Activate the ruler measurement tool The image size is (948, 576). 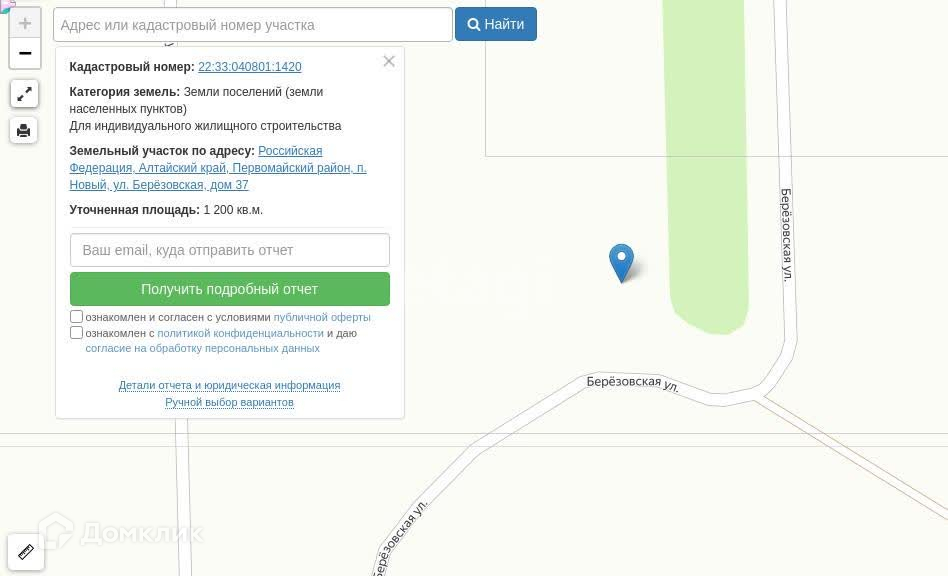coord(25,552)
